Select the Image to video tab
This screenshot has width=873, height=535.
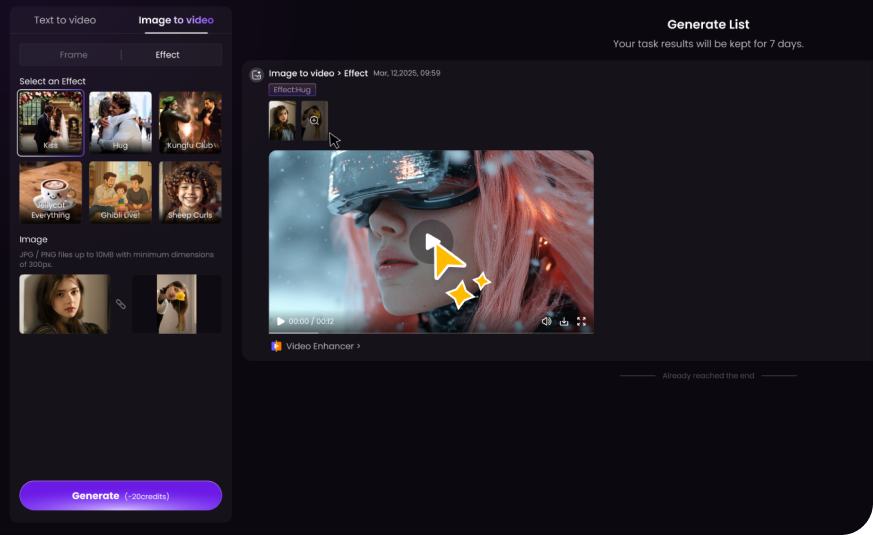(x=176, y=20)
